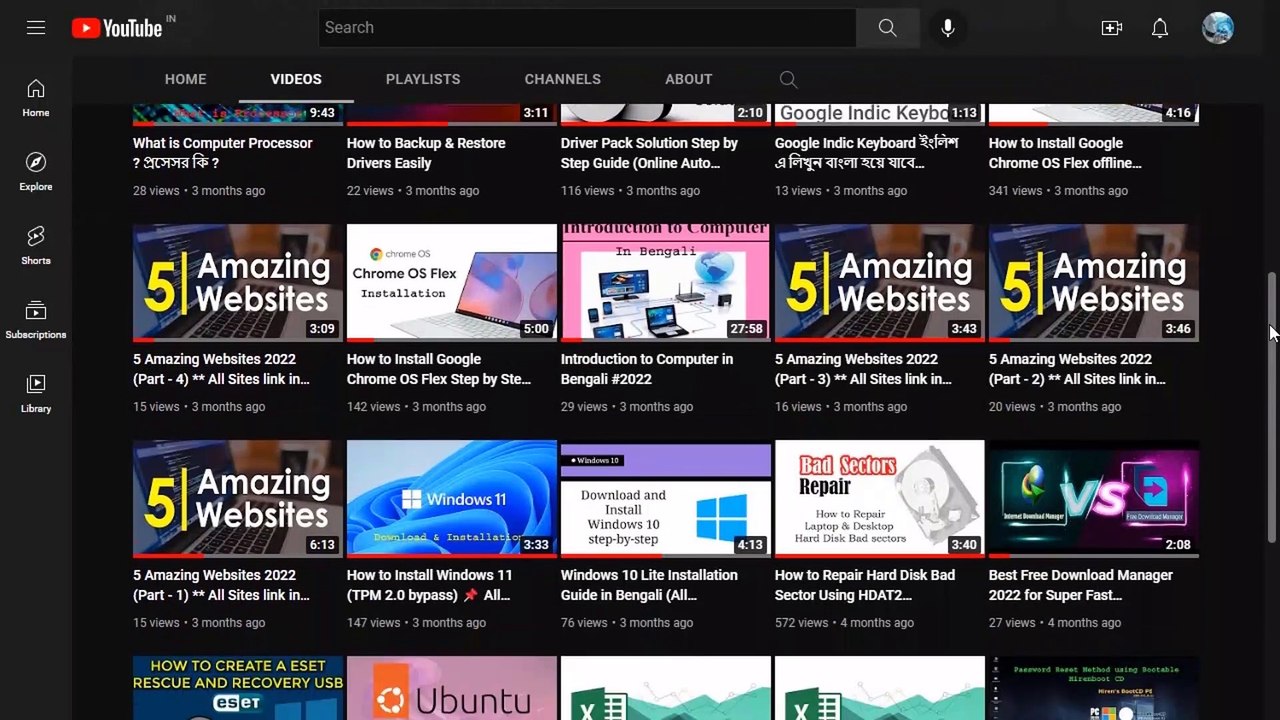Open 'Introduction to Computer in Bengali #2022' title
The image size is (1280, 720).
647,369
